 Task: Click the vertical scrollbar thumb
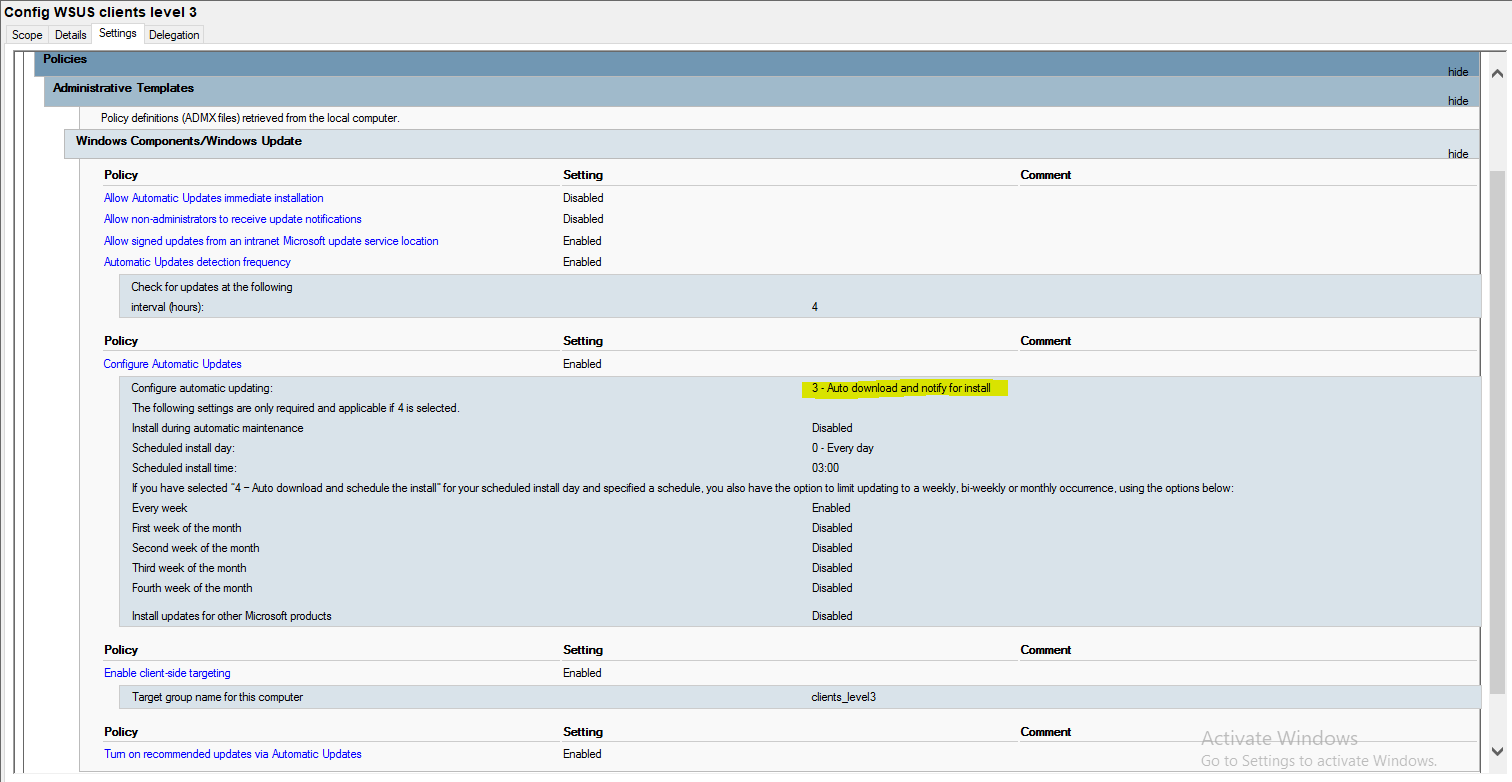coord(1497,430)
